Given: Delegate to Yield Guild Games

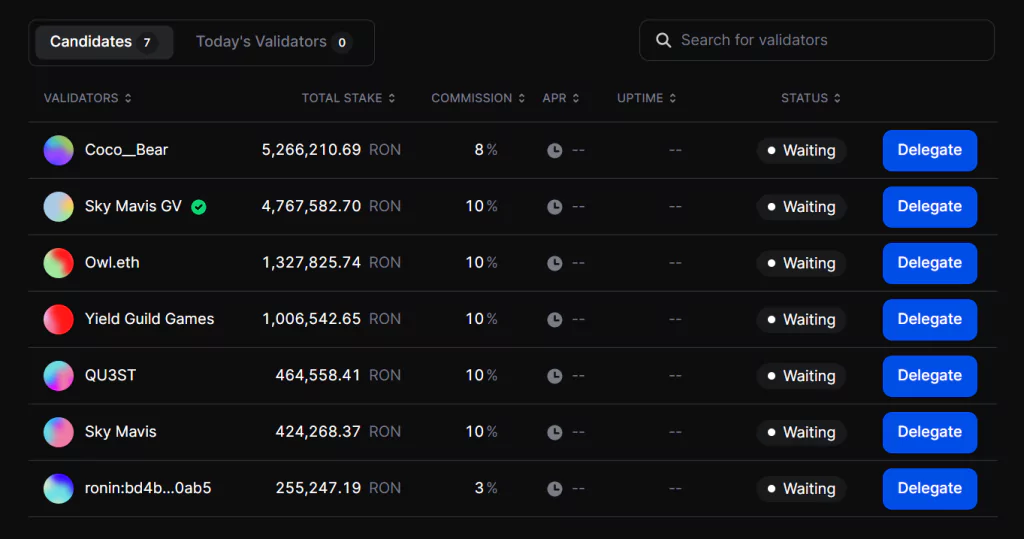Looking at the screenshot, I should point(930,319).
